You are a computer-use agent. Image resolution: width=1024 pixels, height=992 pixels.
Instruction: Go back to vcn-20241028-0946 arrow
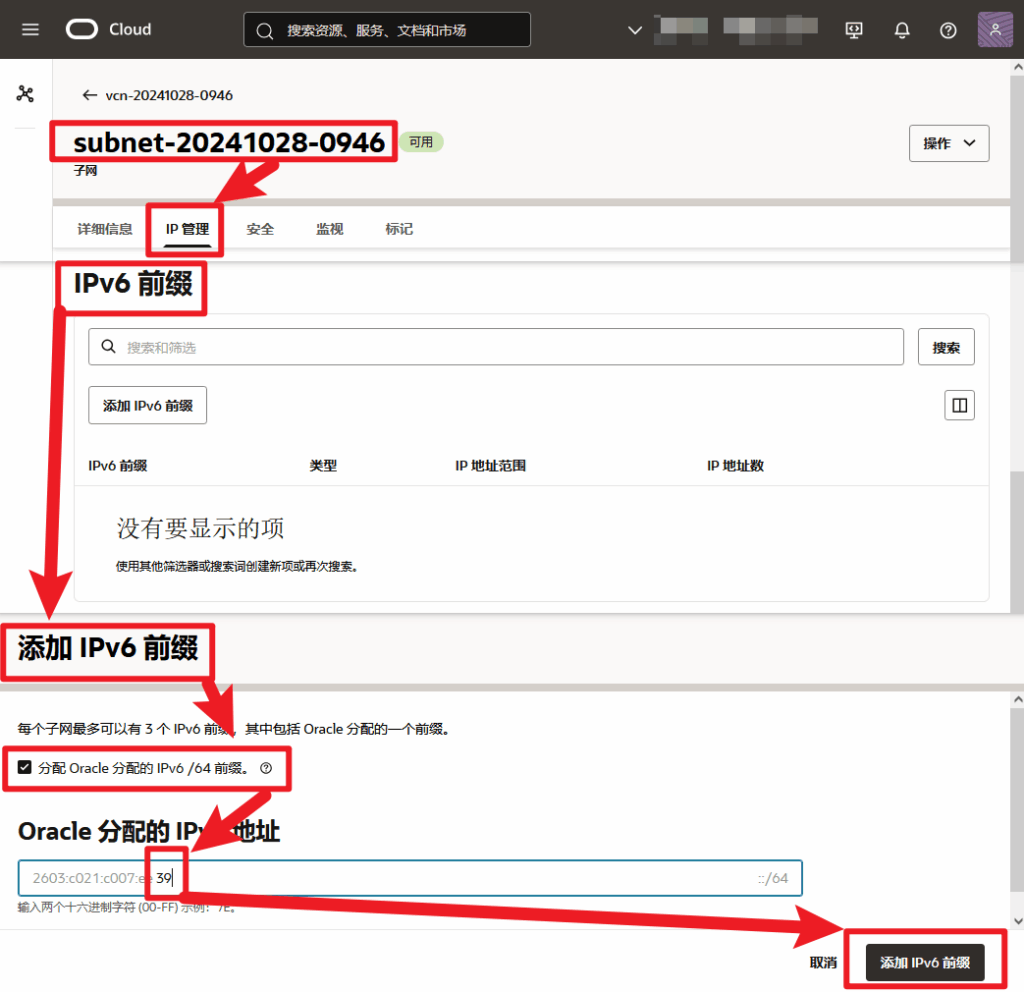tap(89, 95)
